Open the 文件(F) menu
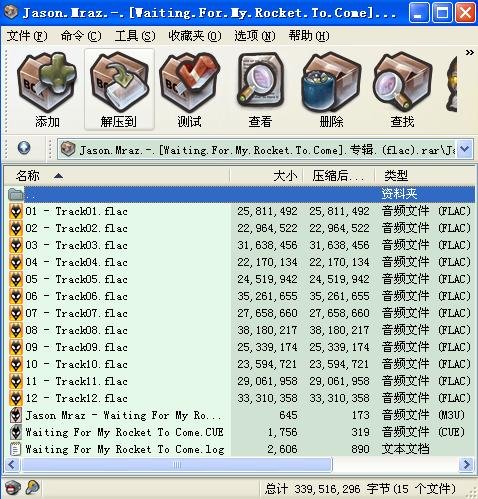478x499 pixels. [27, 36]
